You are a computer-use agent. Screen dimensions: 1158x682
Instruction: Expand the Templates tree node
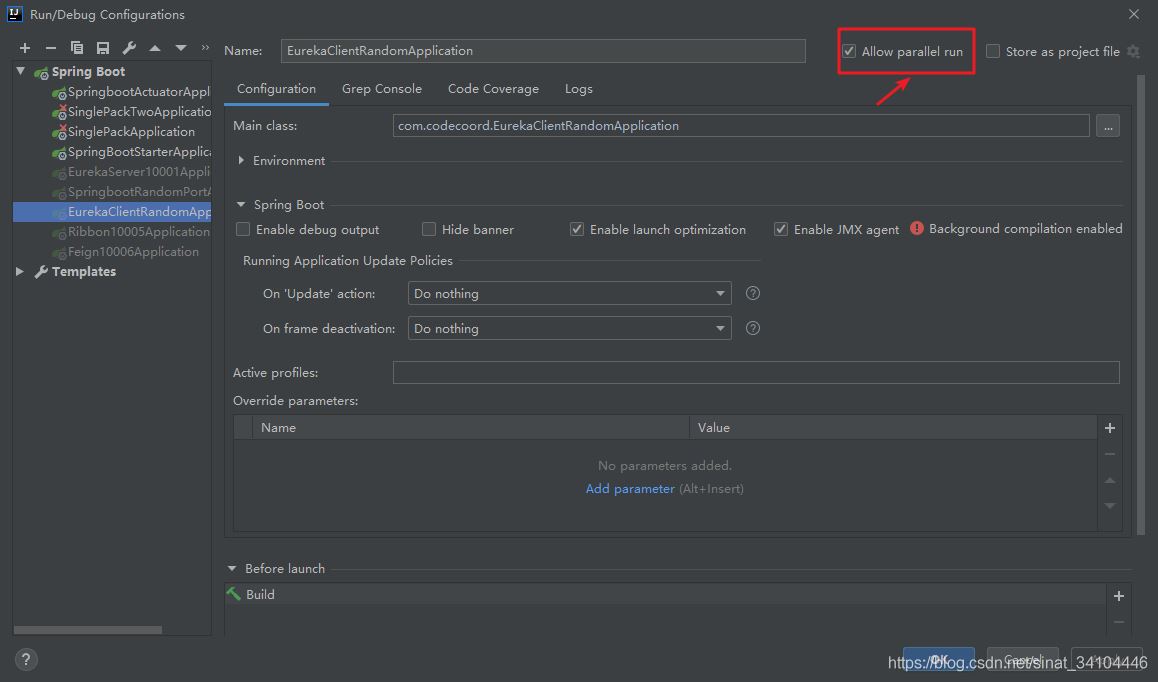pyautogui.click(x=20, y=272)
